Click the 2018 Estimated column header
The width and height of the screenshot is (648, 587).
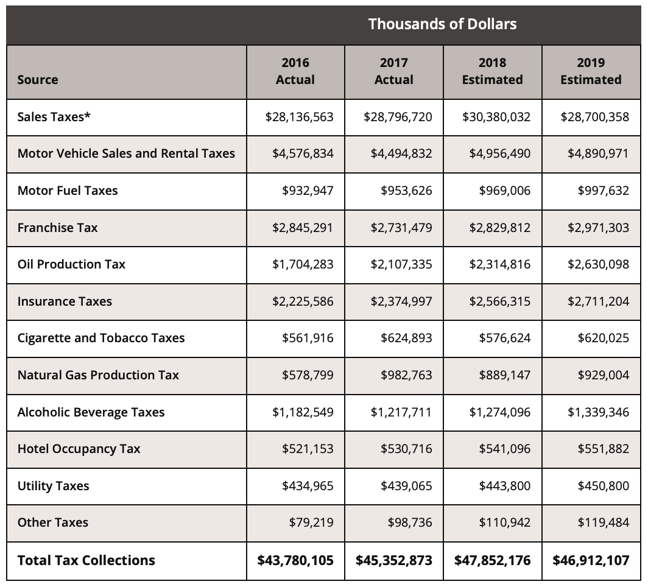492,71
